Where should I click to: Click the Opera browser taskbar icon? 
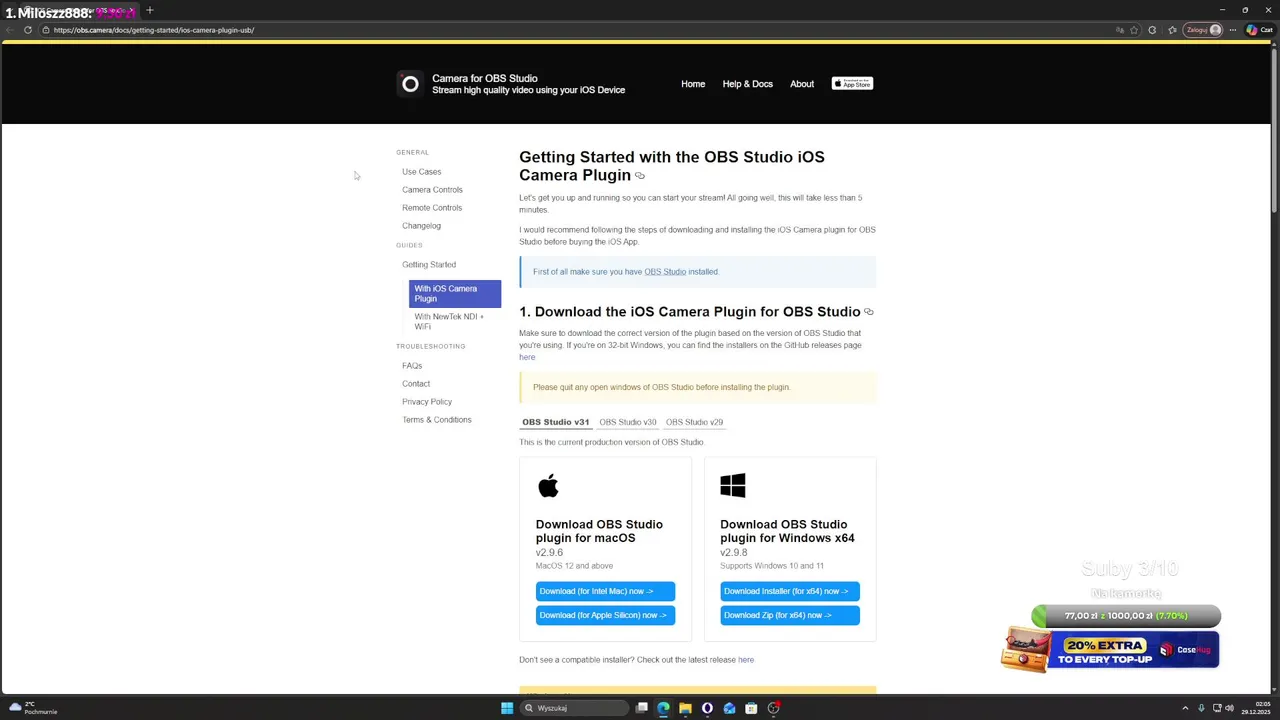[x=707, y=708]
